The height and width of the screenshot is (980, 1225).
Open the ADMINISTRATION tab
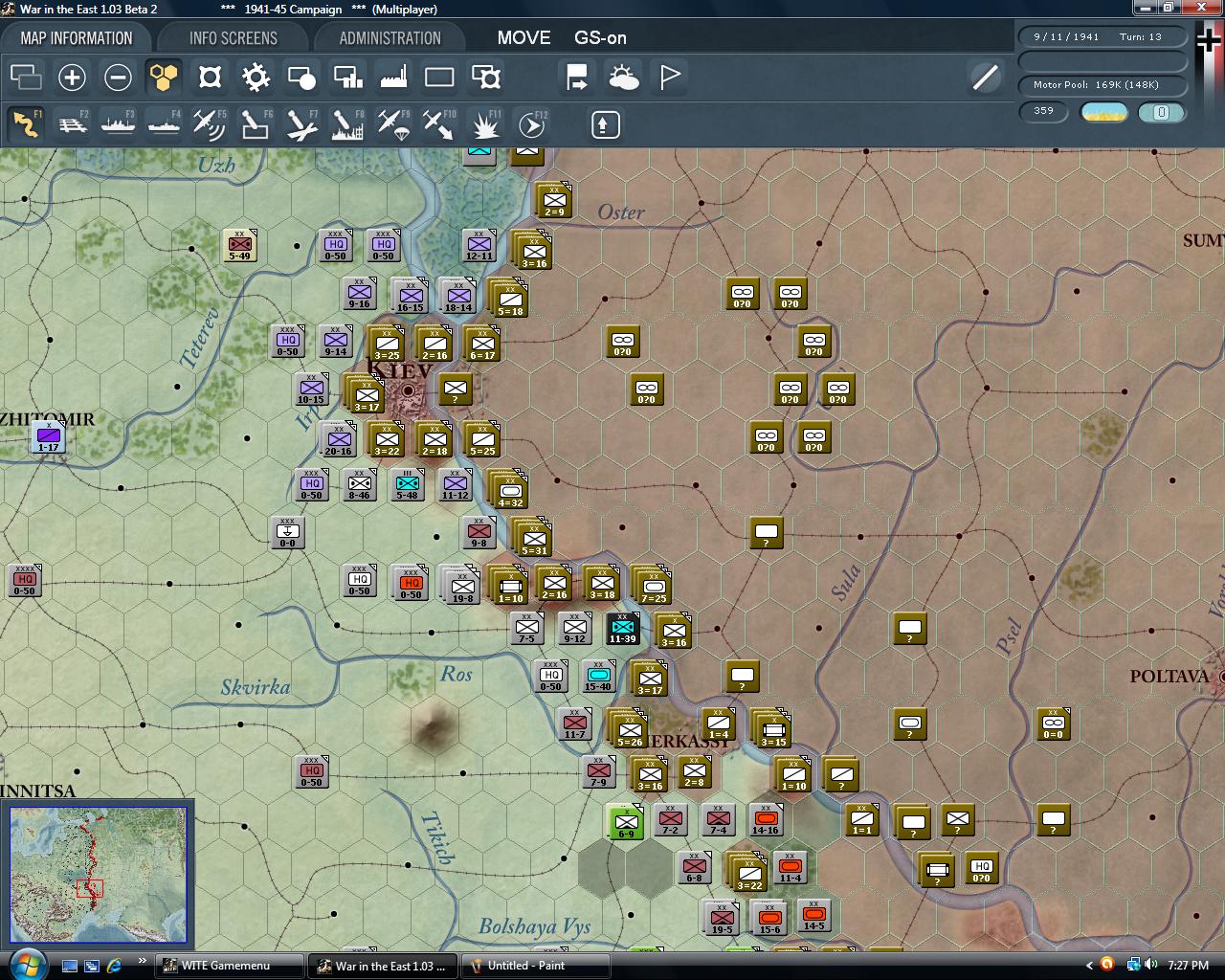pyautogui.click(x=390, y=38)
